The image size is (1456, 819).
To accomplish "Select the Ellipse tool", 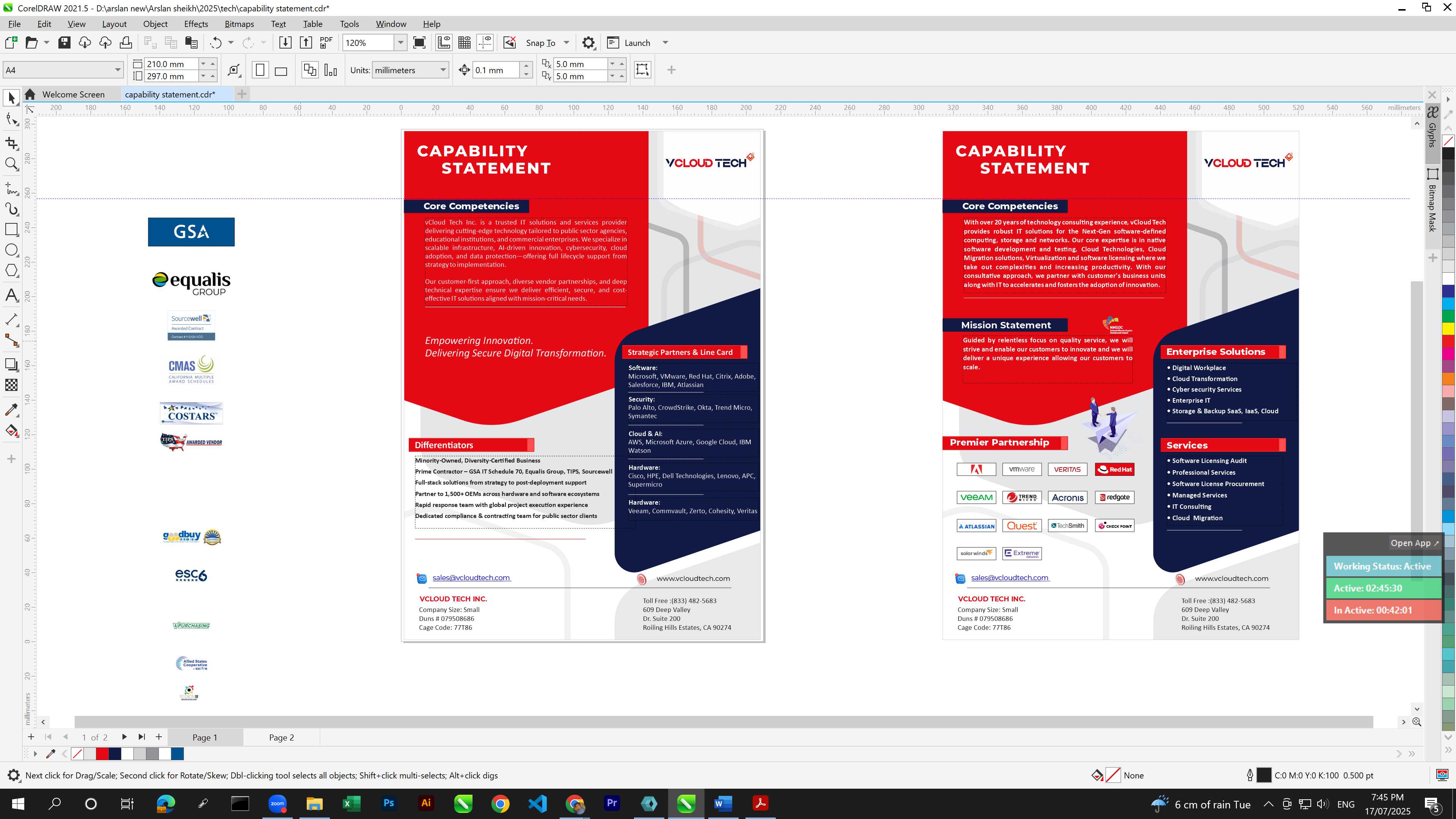I will coord(11,250).
